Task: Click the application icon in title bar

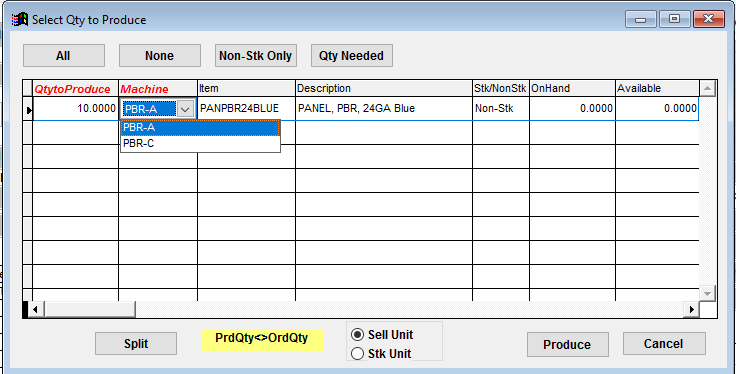Action: point(20,20)
